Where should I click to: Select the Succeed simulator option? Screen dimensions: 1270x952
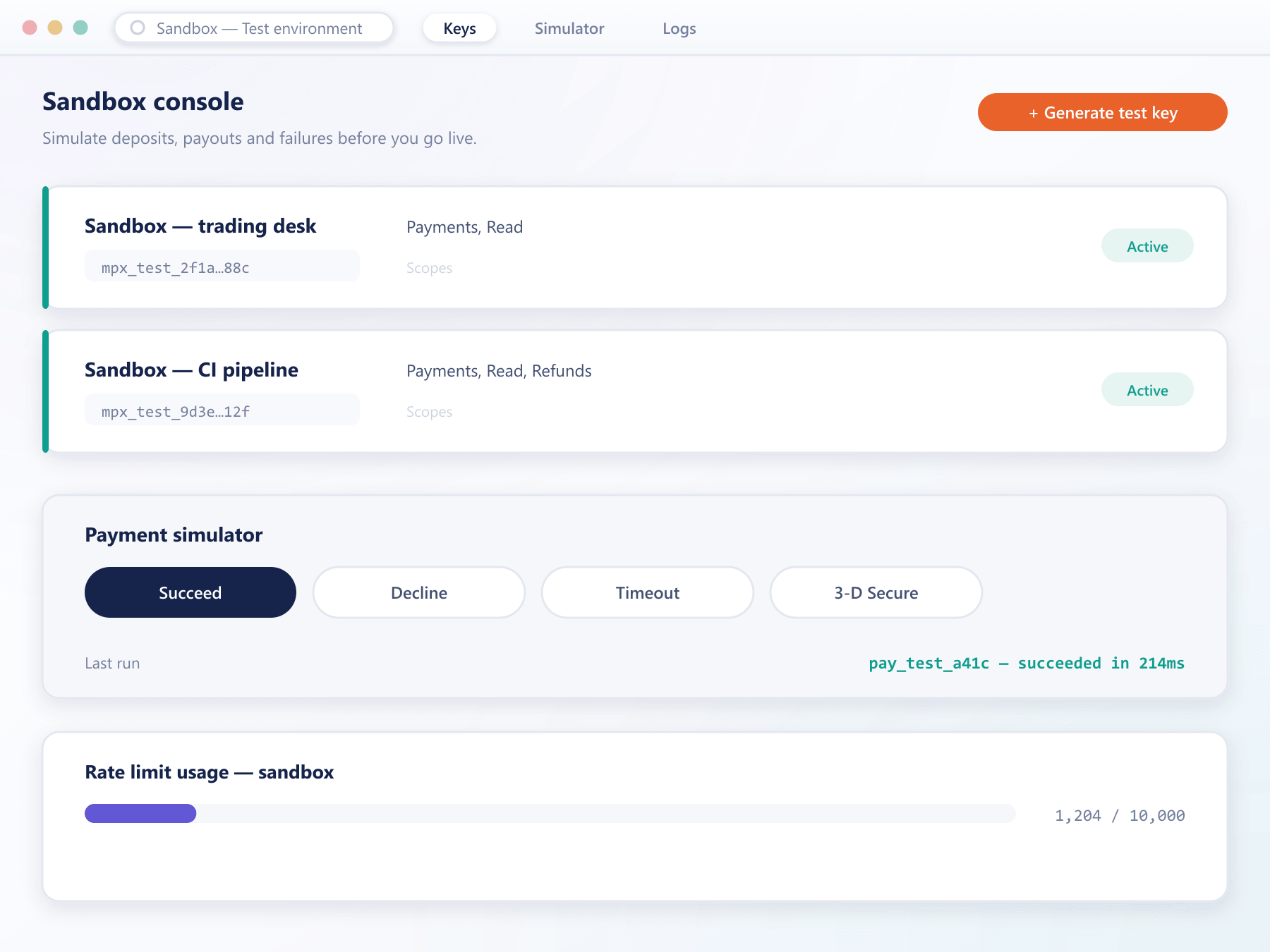190,592
